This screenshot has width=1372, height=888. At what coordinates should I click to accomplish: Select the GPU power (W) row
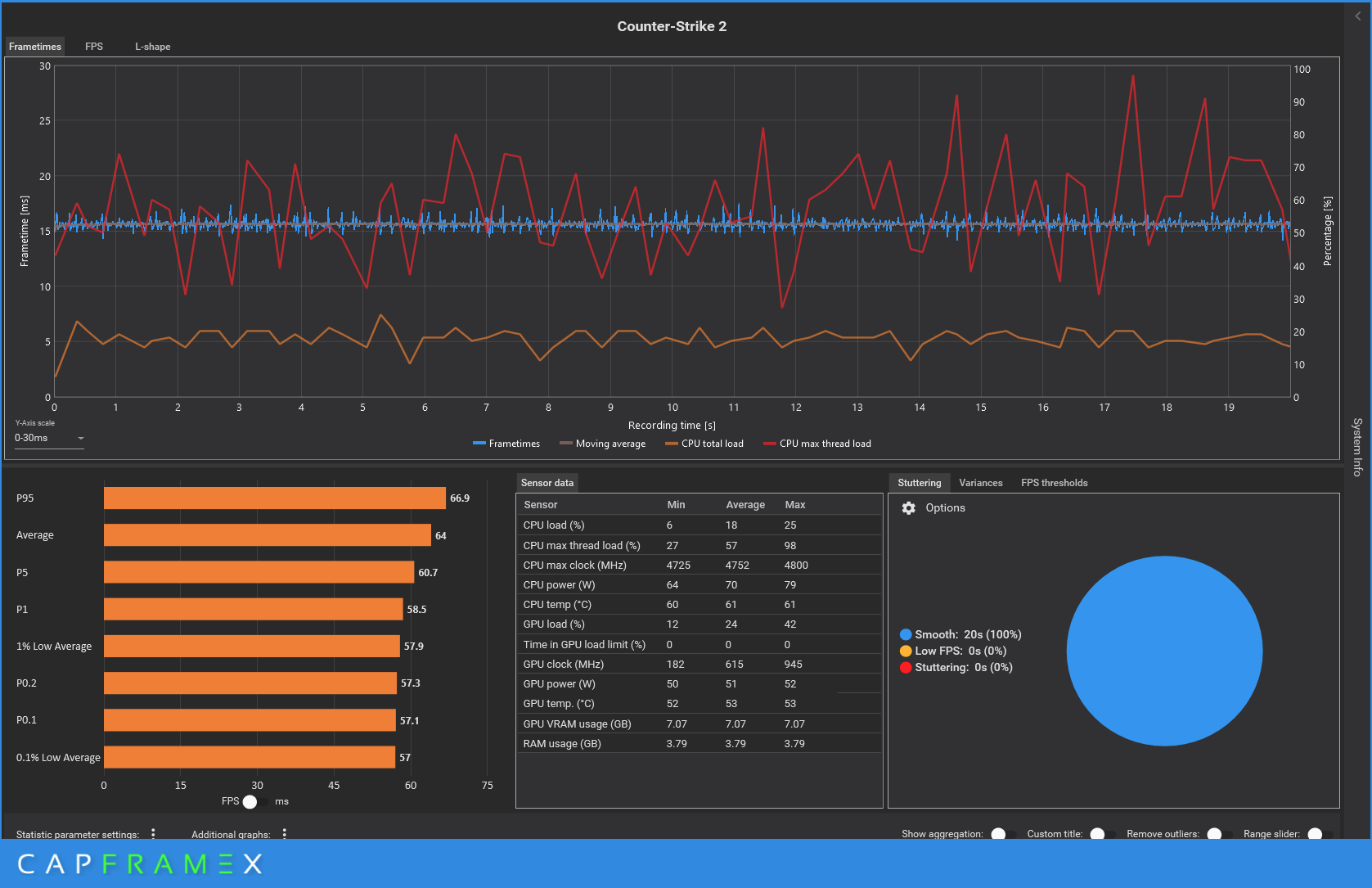(699, 684)
